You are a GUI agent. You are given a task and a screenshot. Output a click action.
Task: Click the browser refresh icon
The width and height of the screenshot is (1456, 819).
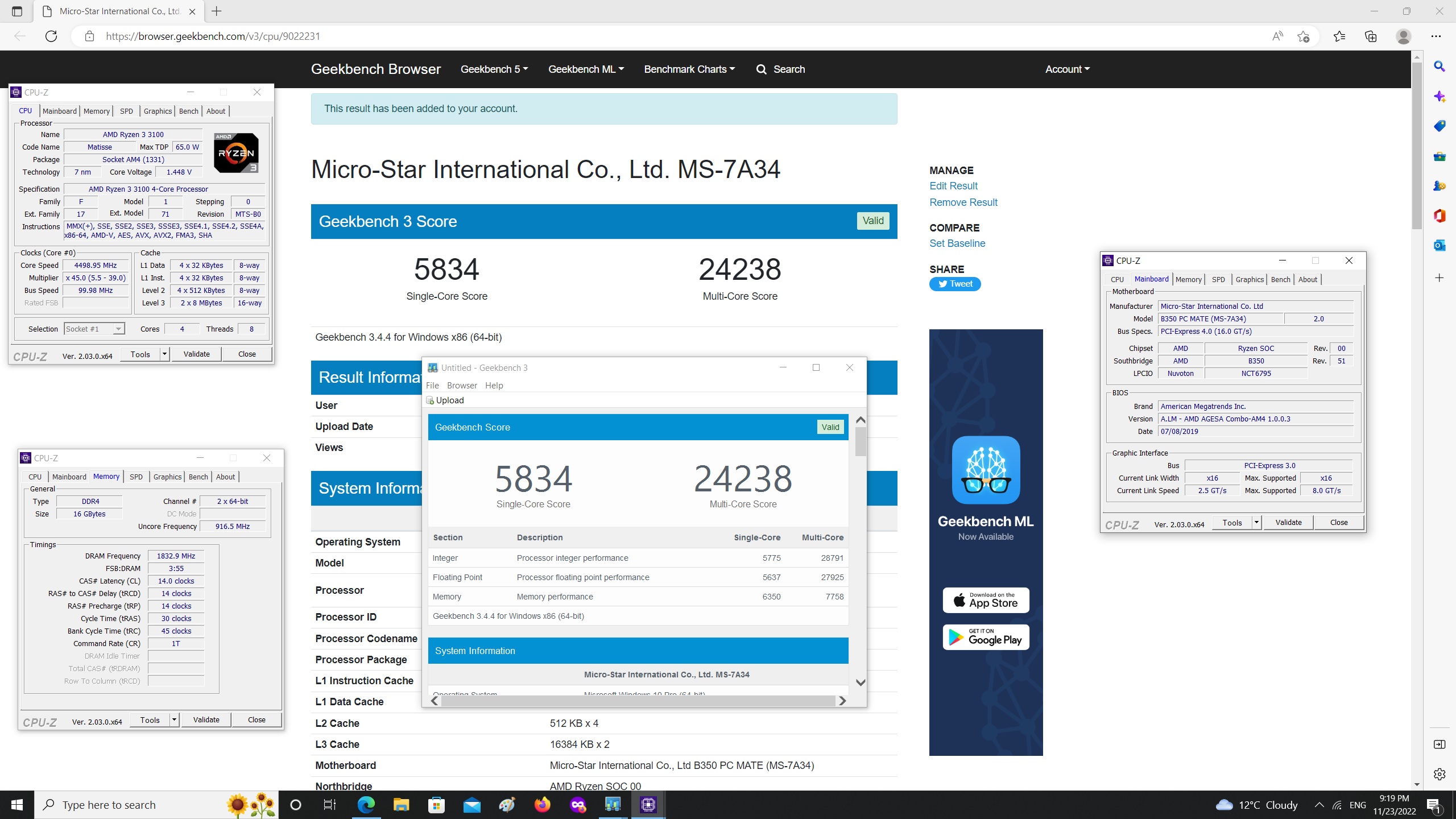point(51,36)
